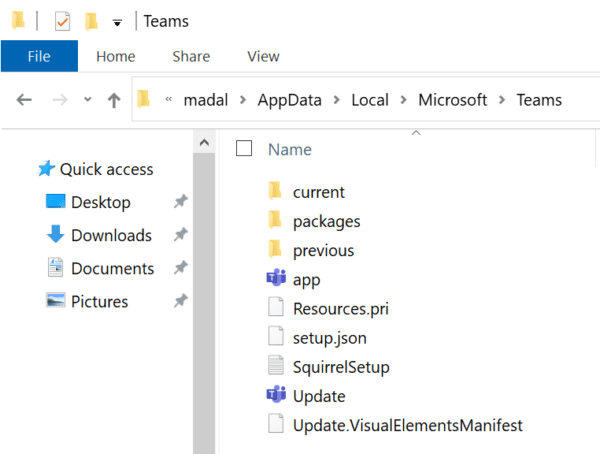Click the file icon of setup.json
The image size is (600, 454).
coord(276,336)
